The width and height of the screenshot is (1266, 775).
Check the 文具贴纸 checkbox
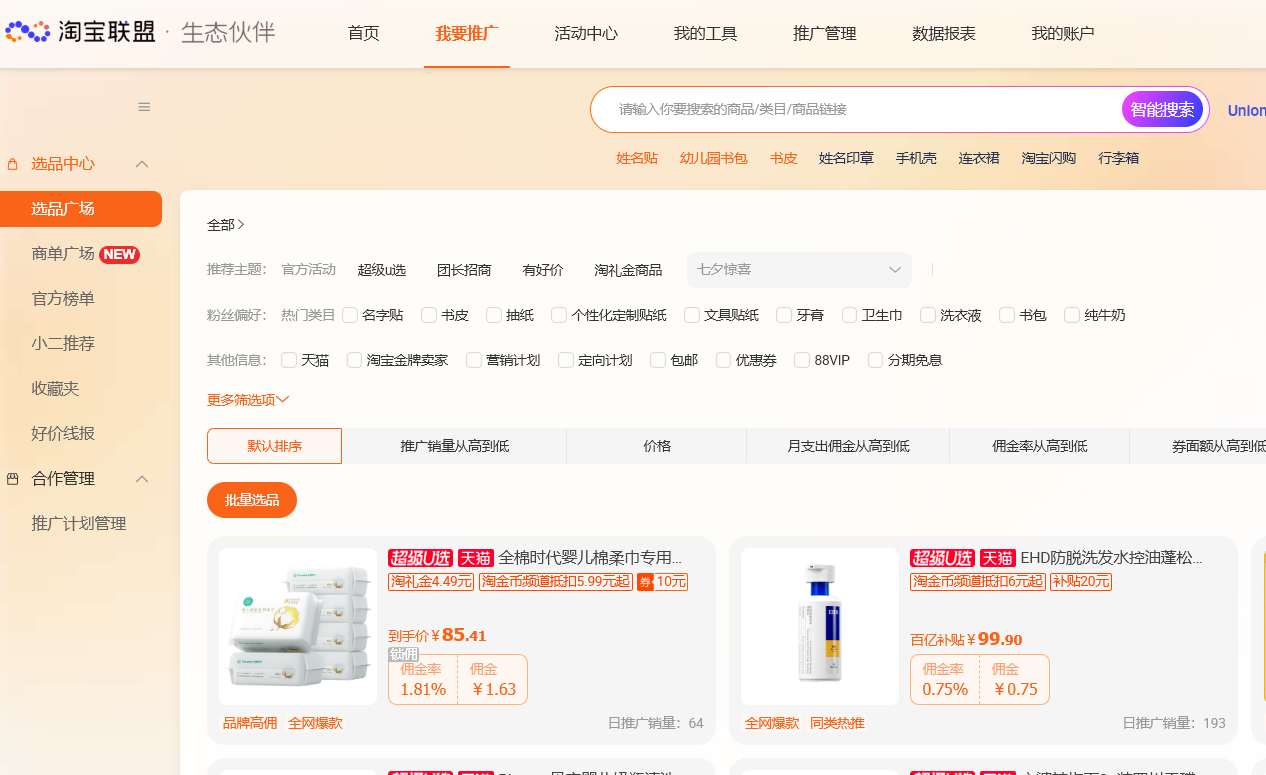(x=692, y=315)
